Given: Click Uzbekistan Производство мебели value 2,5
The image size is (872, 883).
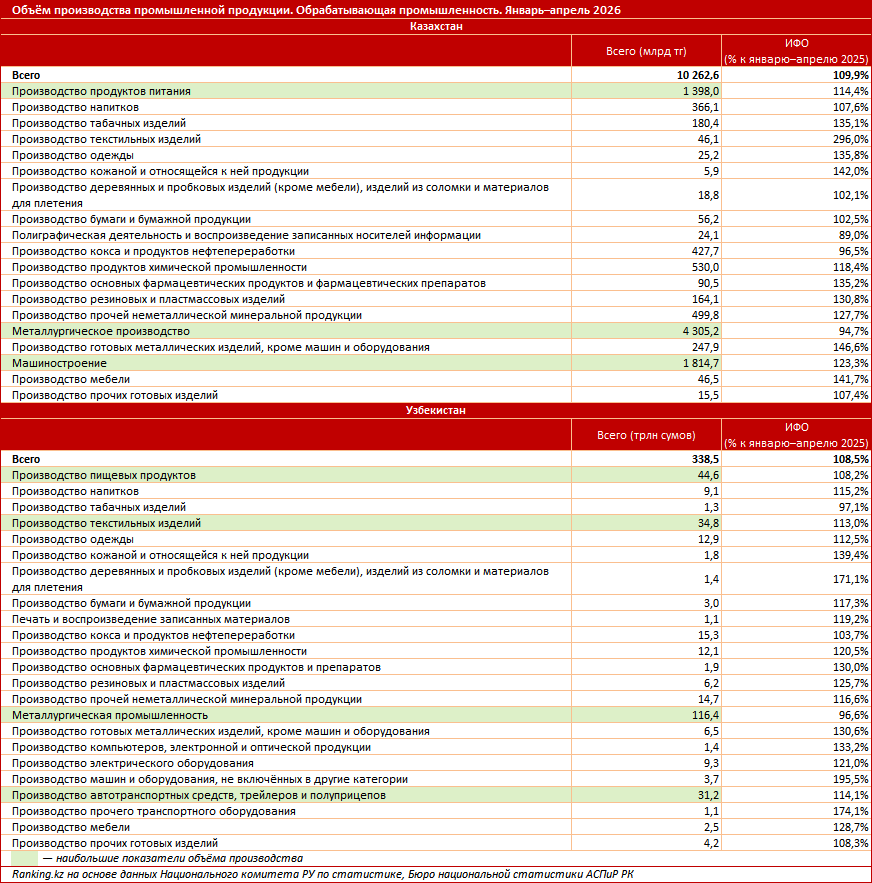Looking at the screenshot, I should pyautogui.click(x=711, y=827).
